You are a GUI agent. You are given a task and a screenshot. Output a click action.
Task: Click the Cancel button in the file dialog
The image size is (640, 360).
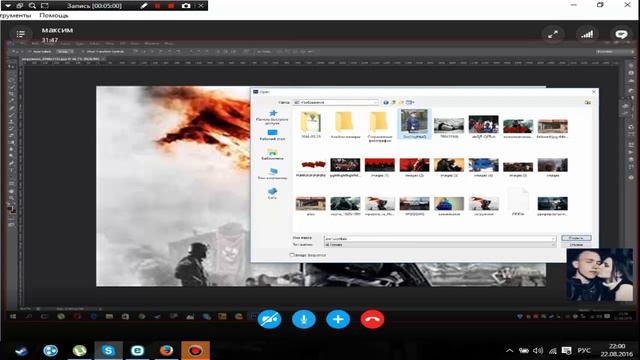(576, 244)
